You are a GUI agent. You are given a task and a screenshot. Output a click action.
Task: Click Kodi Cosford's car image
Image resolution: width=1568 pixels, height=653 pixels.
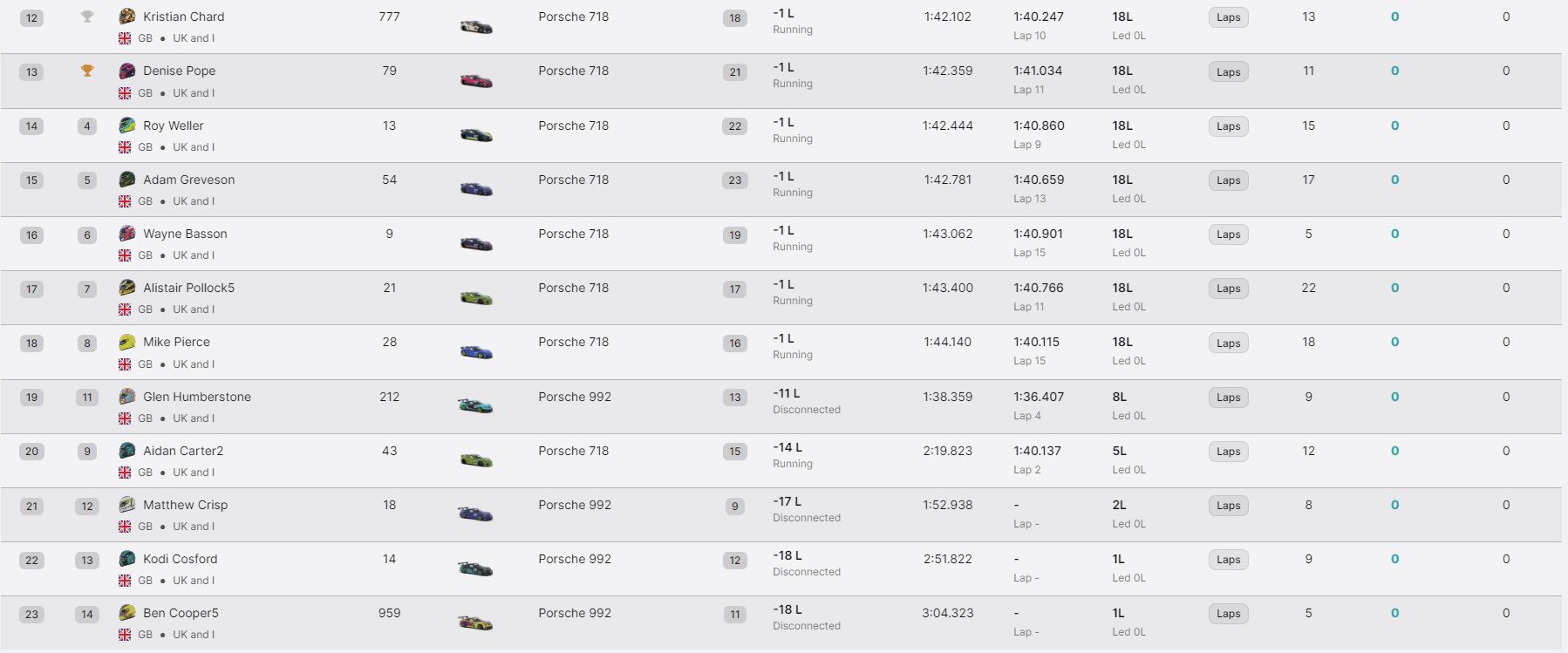pyautogui.click(x=476, y=568)
